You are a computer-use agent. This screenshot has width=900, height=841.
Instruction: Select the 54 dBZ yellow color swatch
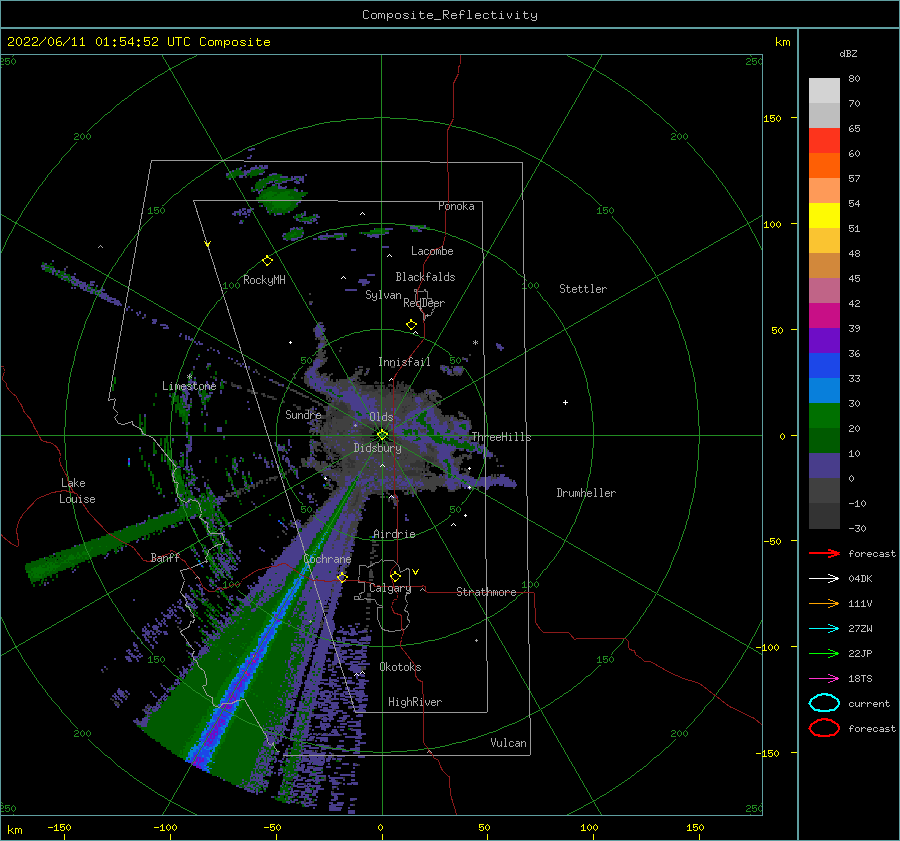click(x=824, y=215)
